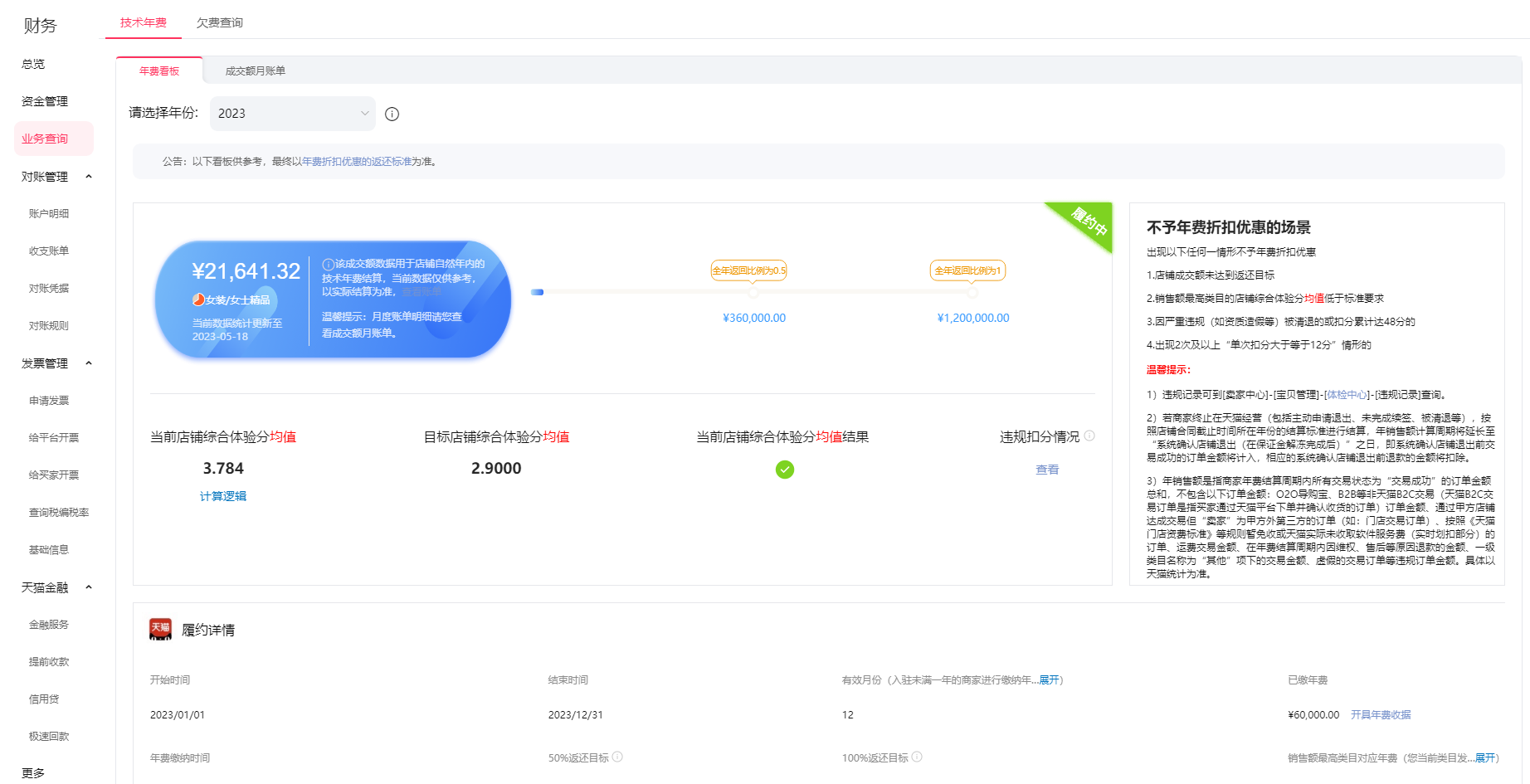Open 信用贷 in the sidebar

[44, 699]
